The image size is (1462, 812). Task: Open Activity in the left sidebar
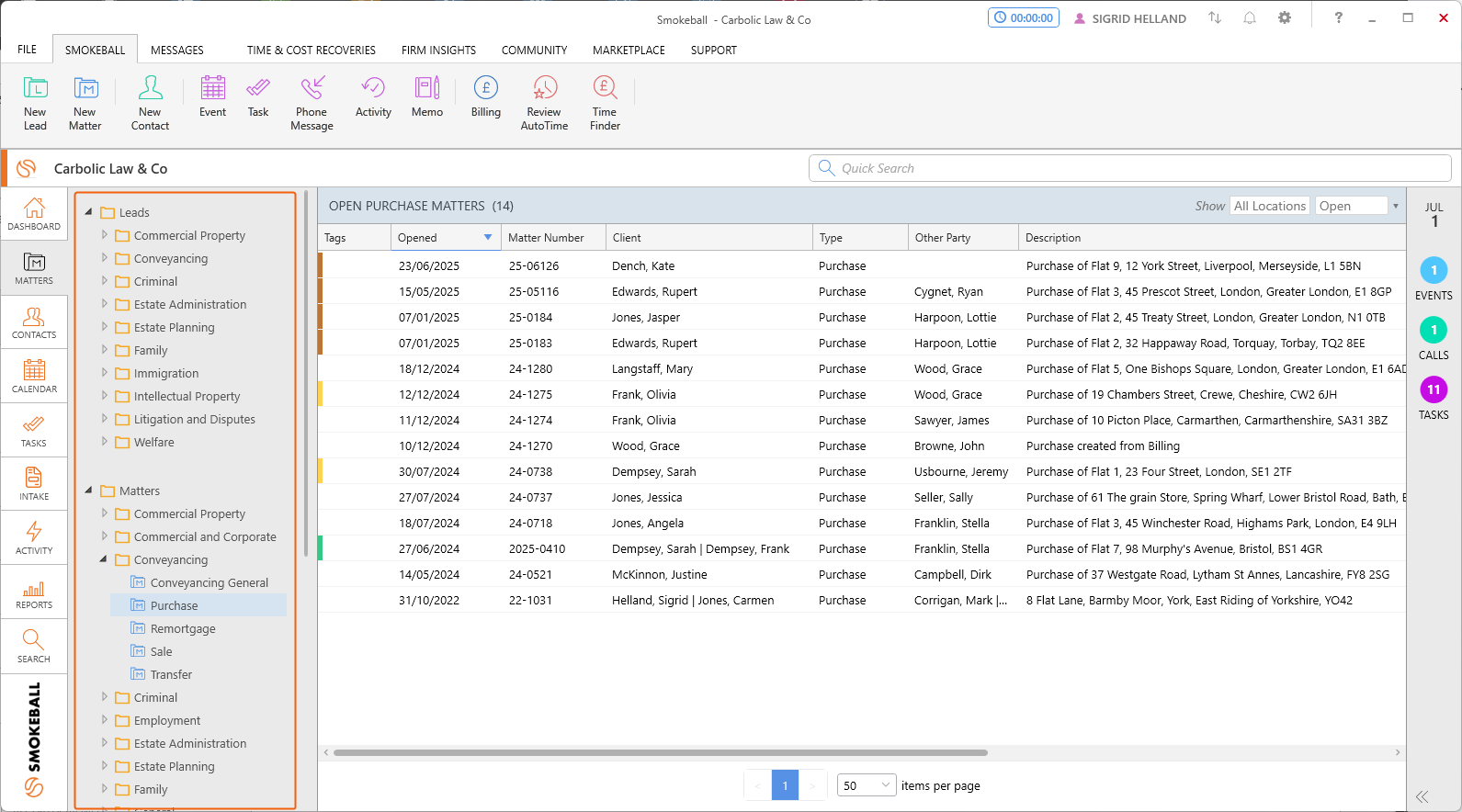coord(34,538)
